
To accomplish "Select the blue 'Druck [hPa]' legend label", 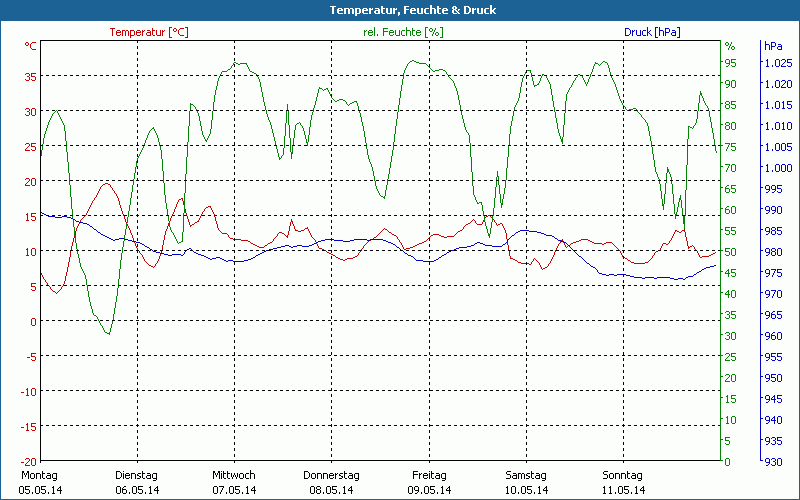I will click(652, 32).
